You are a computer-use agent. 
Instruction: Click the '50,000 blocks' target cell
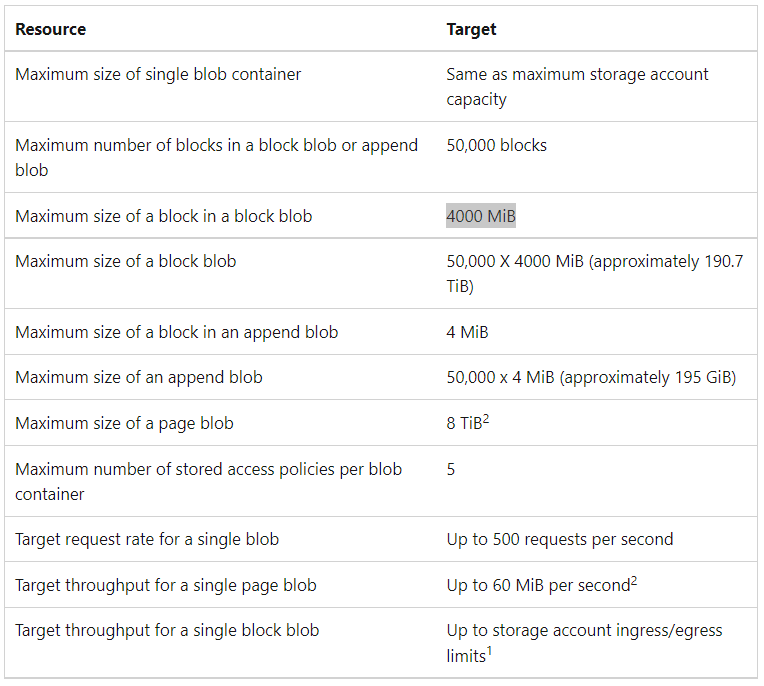(x=497, y=145)
